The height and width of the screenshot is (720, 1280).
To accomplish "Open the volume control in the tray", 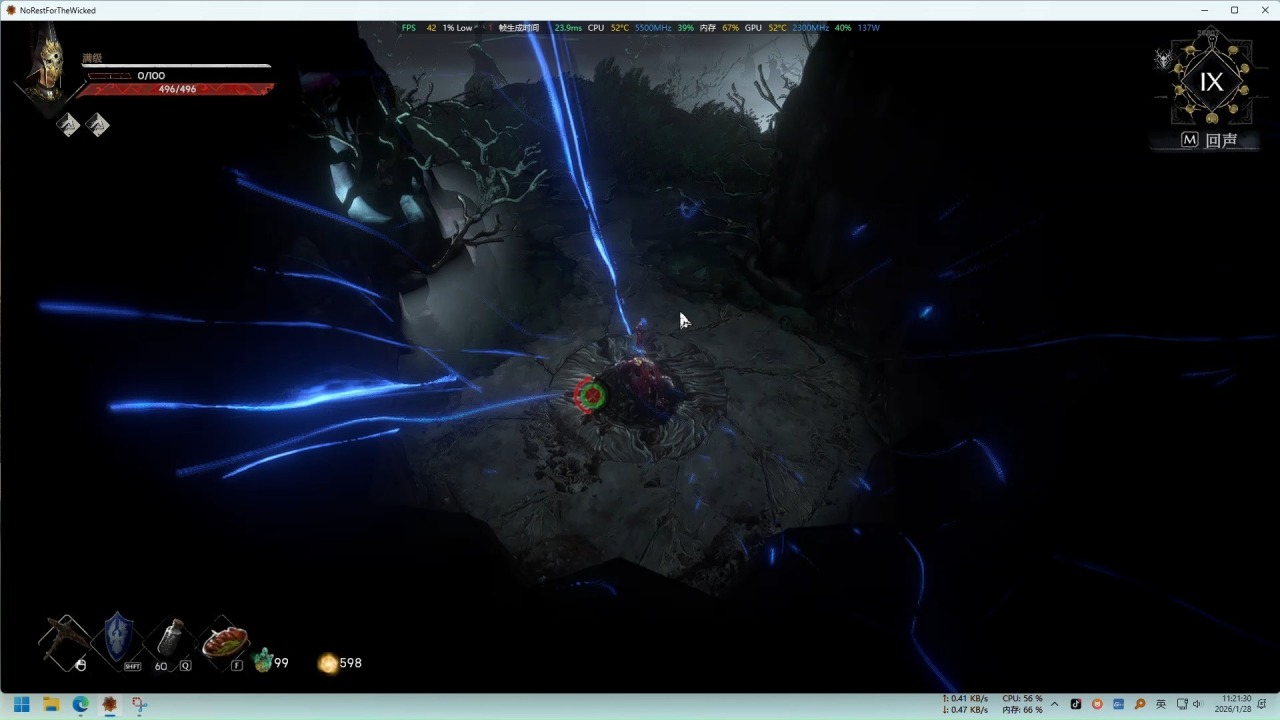I will [x=1198, y=704].
